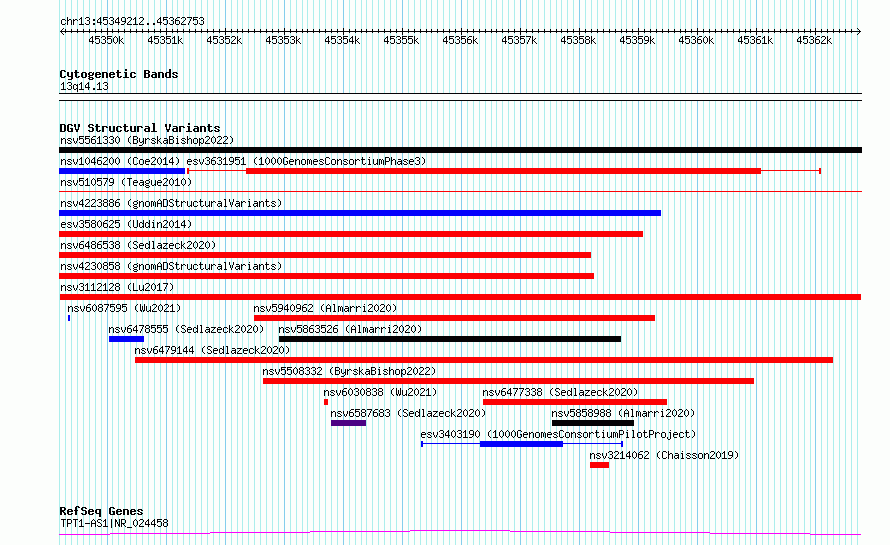The image size is (890, 545).
Task: Open nsv5863526 (Almarri2020) label
Action: [x=350, y=329]
